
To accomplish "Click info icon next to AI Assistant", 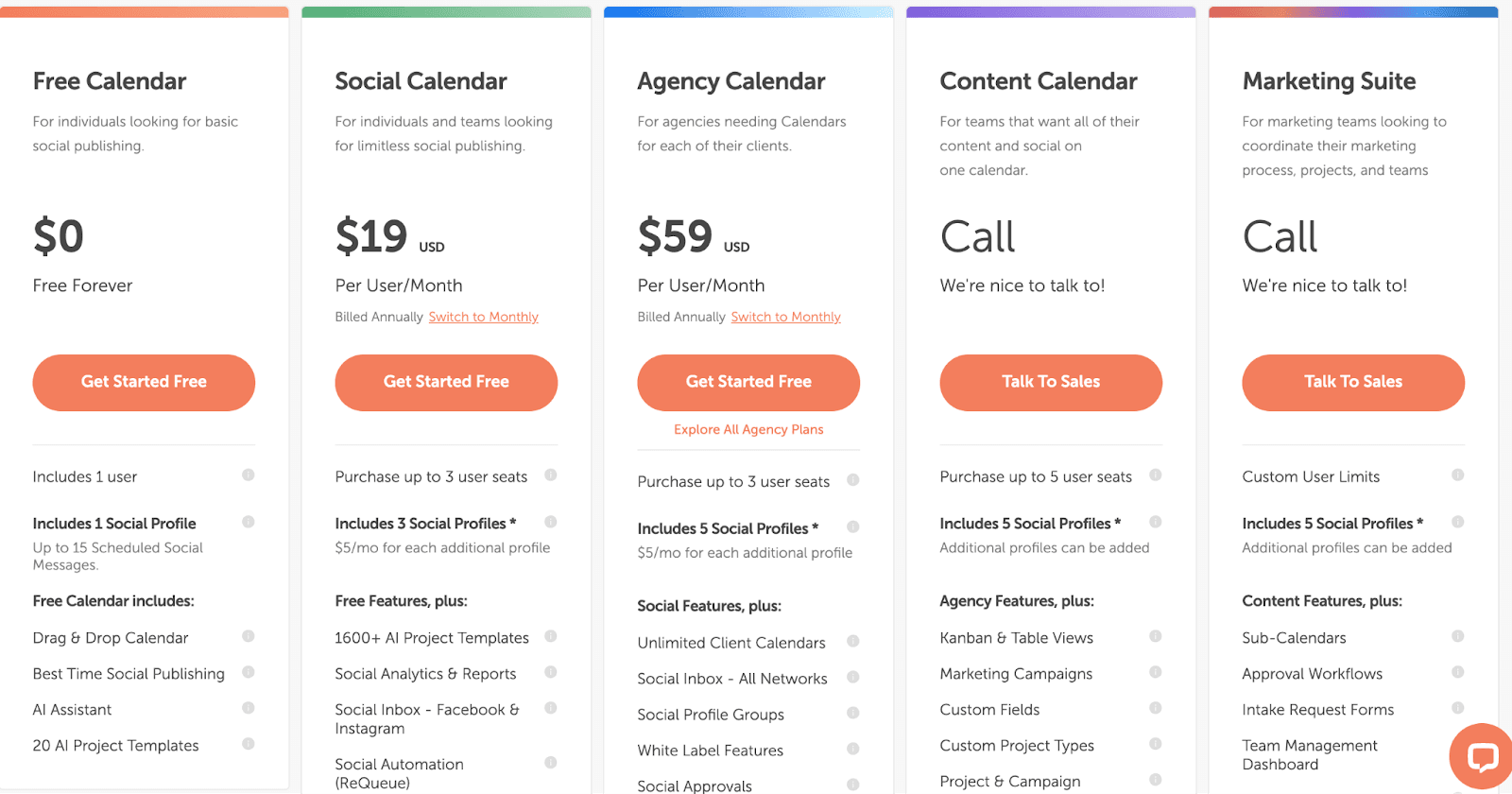I will (x=249, y=708).
